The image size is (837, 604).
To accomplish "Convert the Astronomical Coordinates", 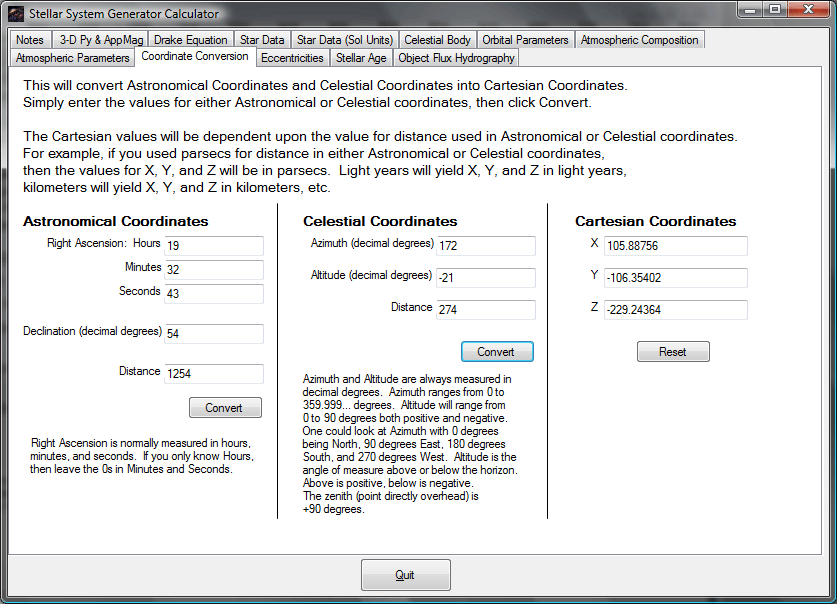I will [225, 408].
